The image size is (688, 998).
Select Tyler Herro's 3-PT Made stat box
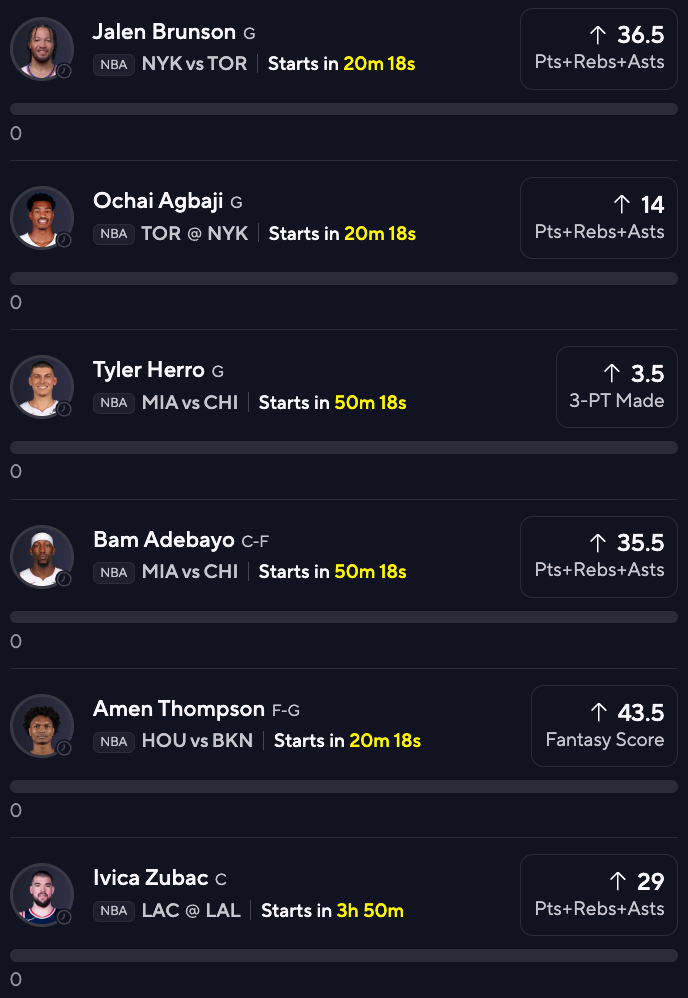point(616,387)
